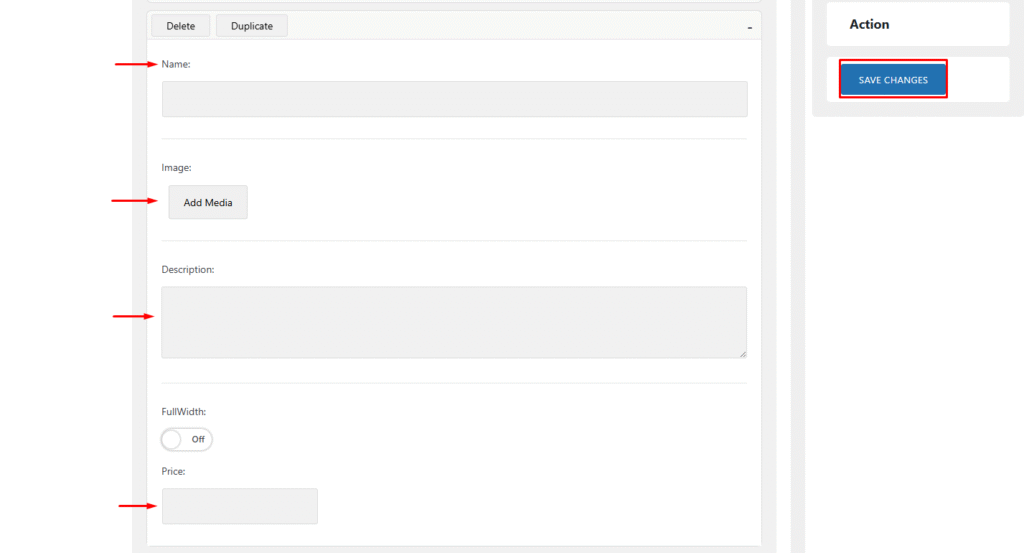Click the Delete button
This screenshot has height=553, width=1024.
click(x=180, y=26)
